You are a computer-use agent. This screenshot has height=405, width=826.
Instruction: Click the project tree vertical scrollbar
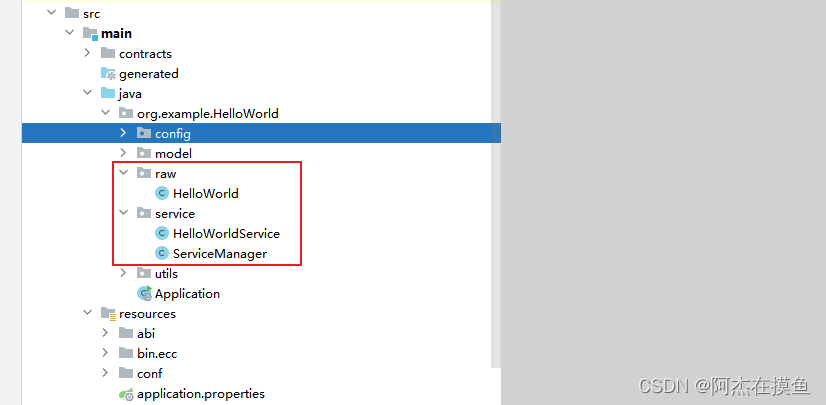pyautogui.click(x=496, y=184)
